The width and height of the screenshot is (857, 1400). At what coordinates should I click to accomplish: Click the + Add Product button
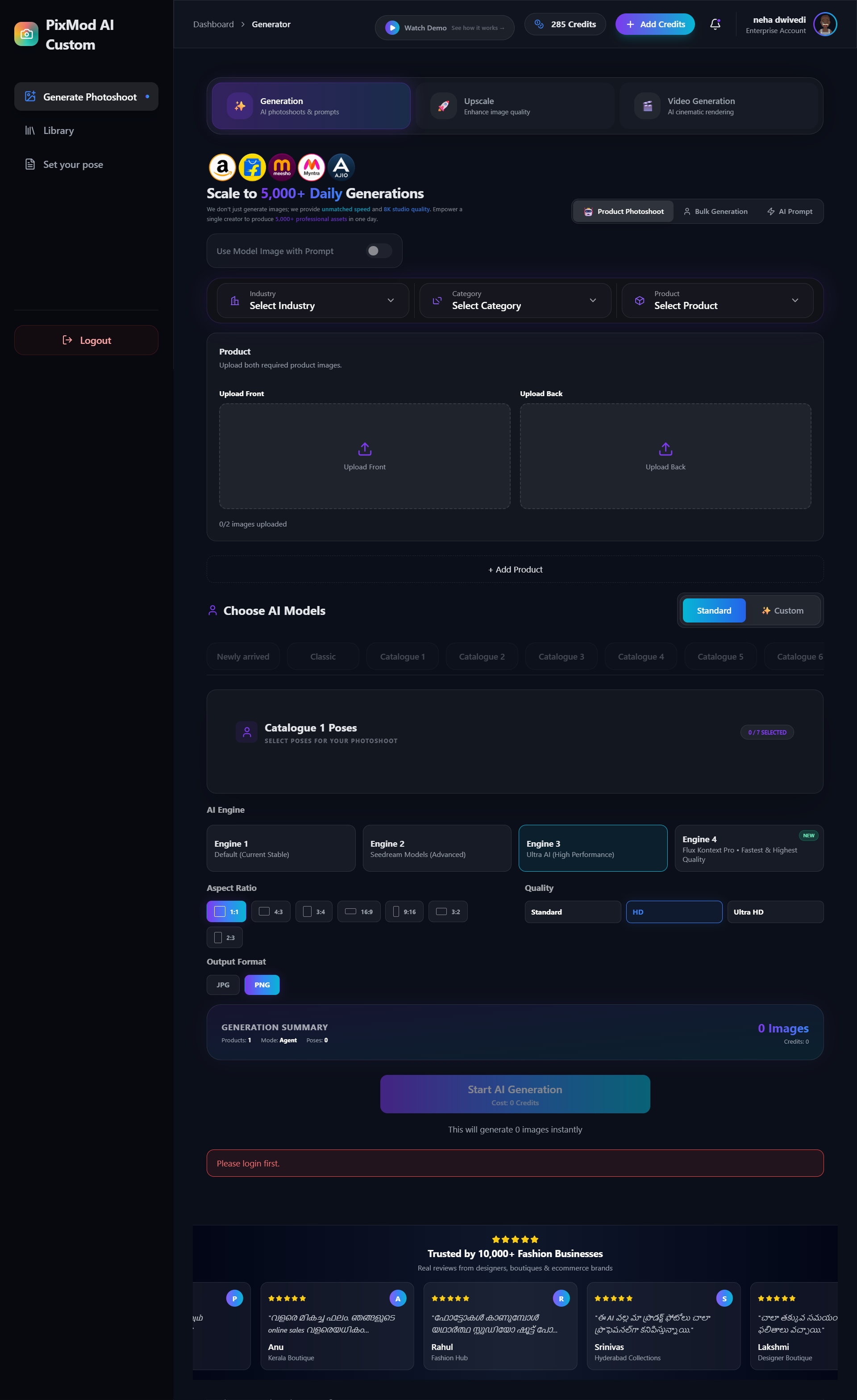pos(515,569)
